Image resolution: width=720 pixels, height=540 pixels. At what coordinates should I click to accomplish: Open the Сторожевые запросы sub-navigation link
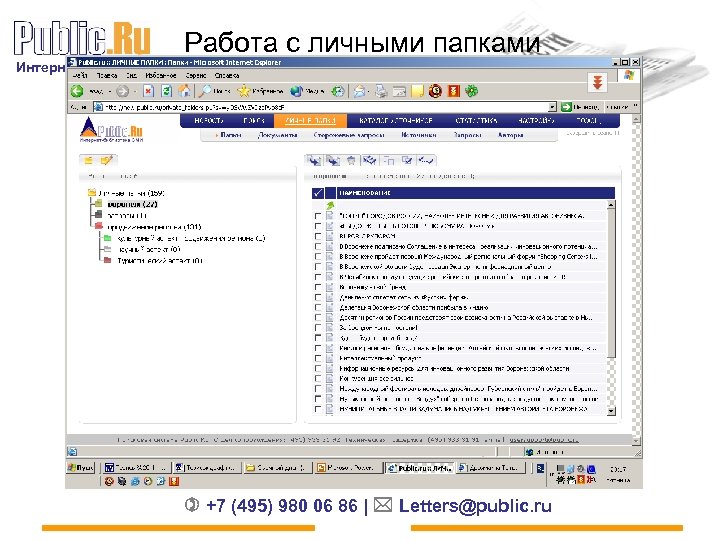349,135
